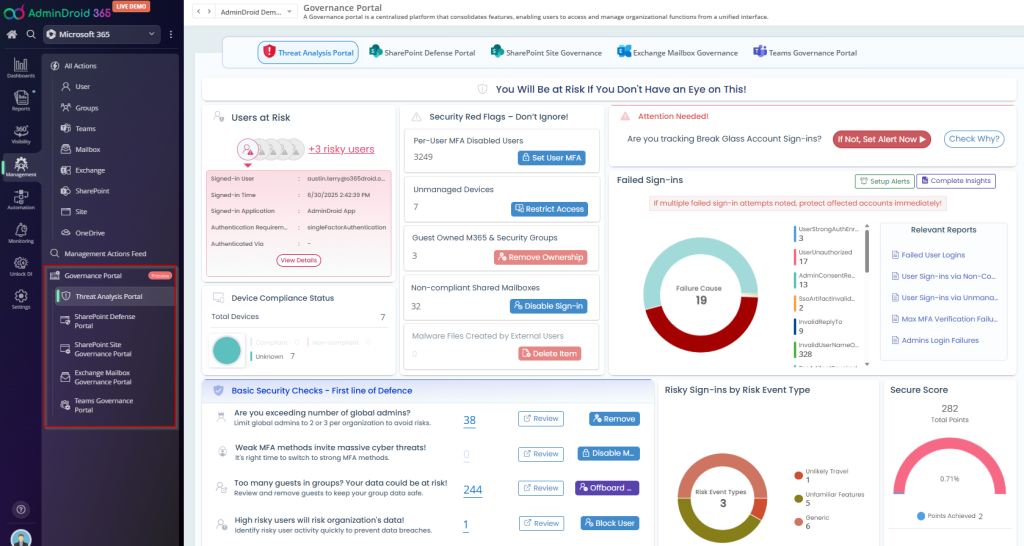Open the 360 Visibility sidebar icon
Image resolution: width=1024 pixels, height=546 pixels.
[21, 134]
